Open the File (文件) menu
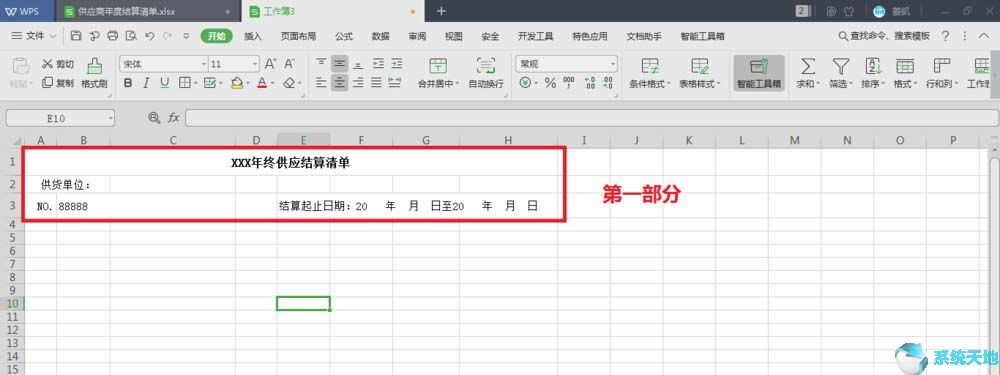The width and height of the screenshot is (1000, 375). 34,36
